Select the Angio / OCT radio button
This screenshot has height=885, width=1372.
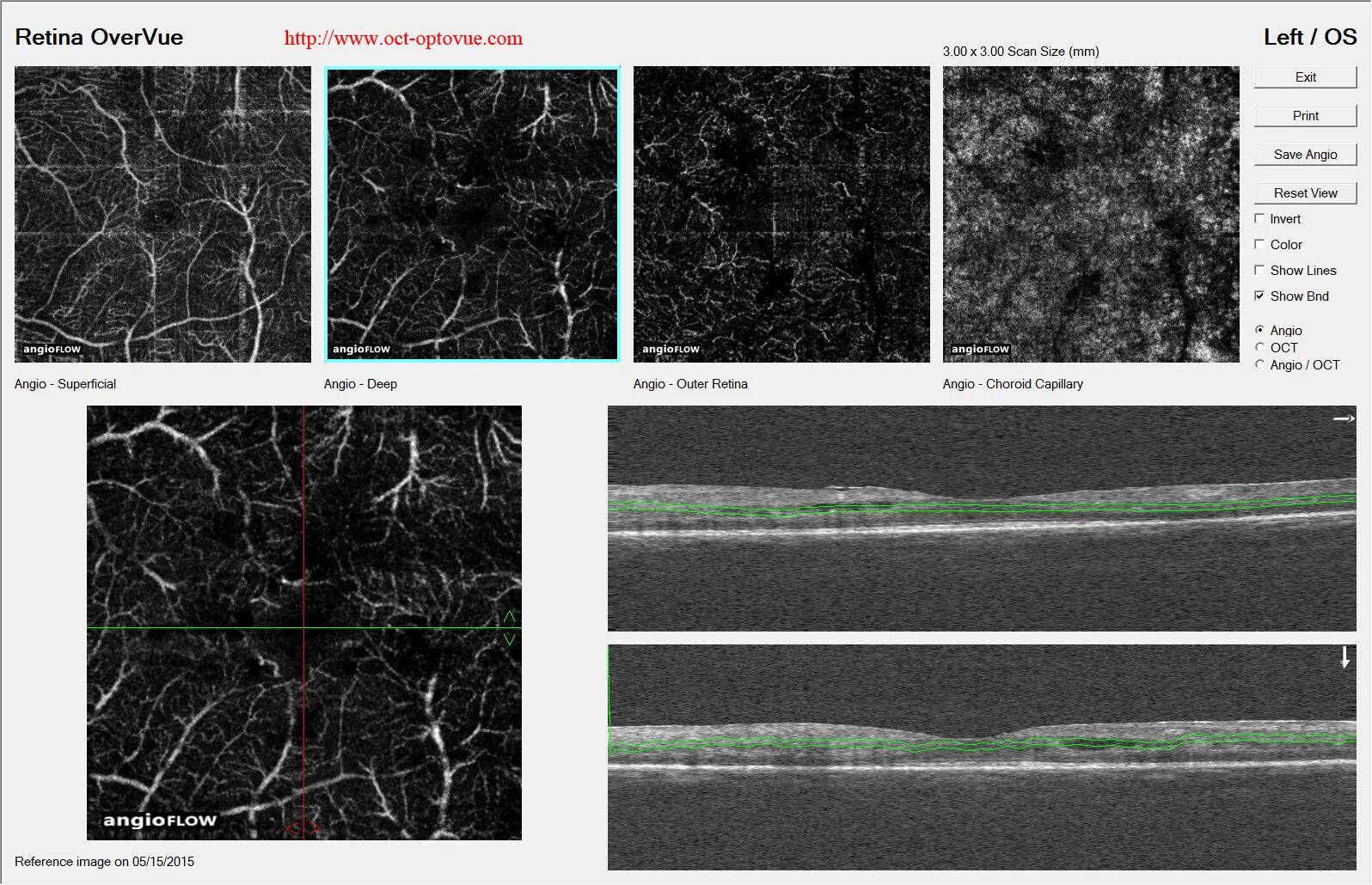(x=1259, y=364)
